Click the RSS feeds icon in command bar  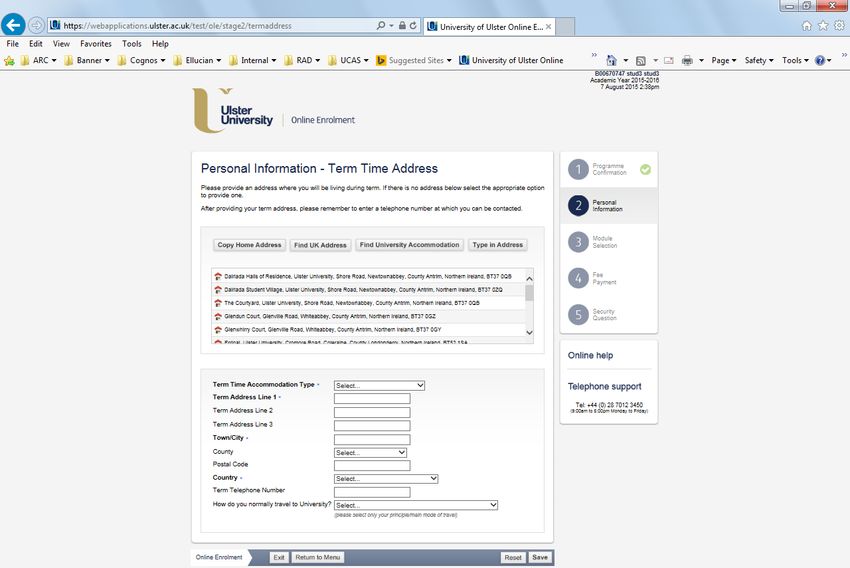[x=641, y=61]
